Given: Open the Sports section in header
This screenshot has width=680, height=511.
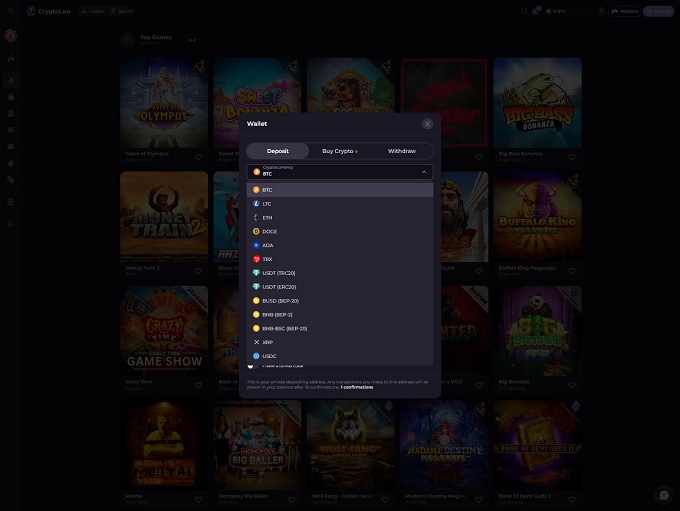Looking at the screenshot, I should [121, 11].
